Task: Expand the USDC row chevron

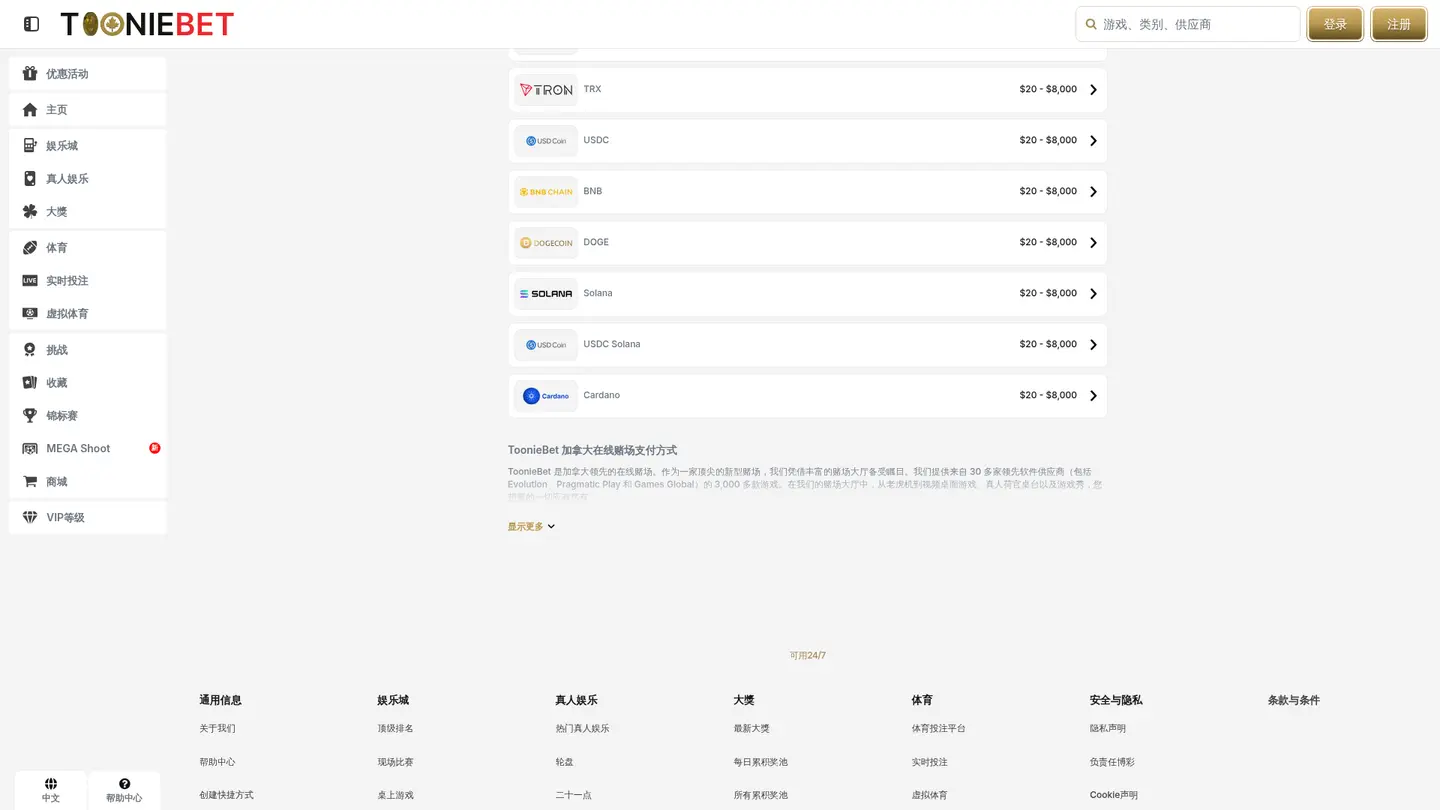Action: pos(1093,141)
